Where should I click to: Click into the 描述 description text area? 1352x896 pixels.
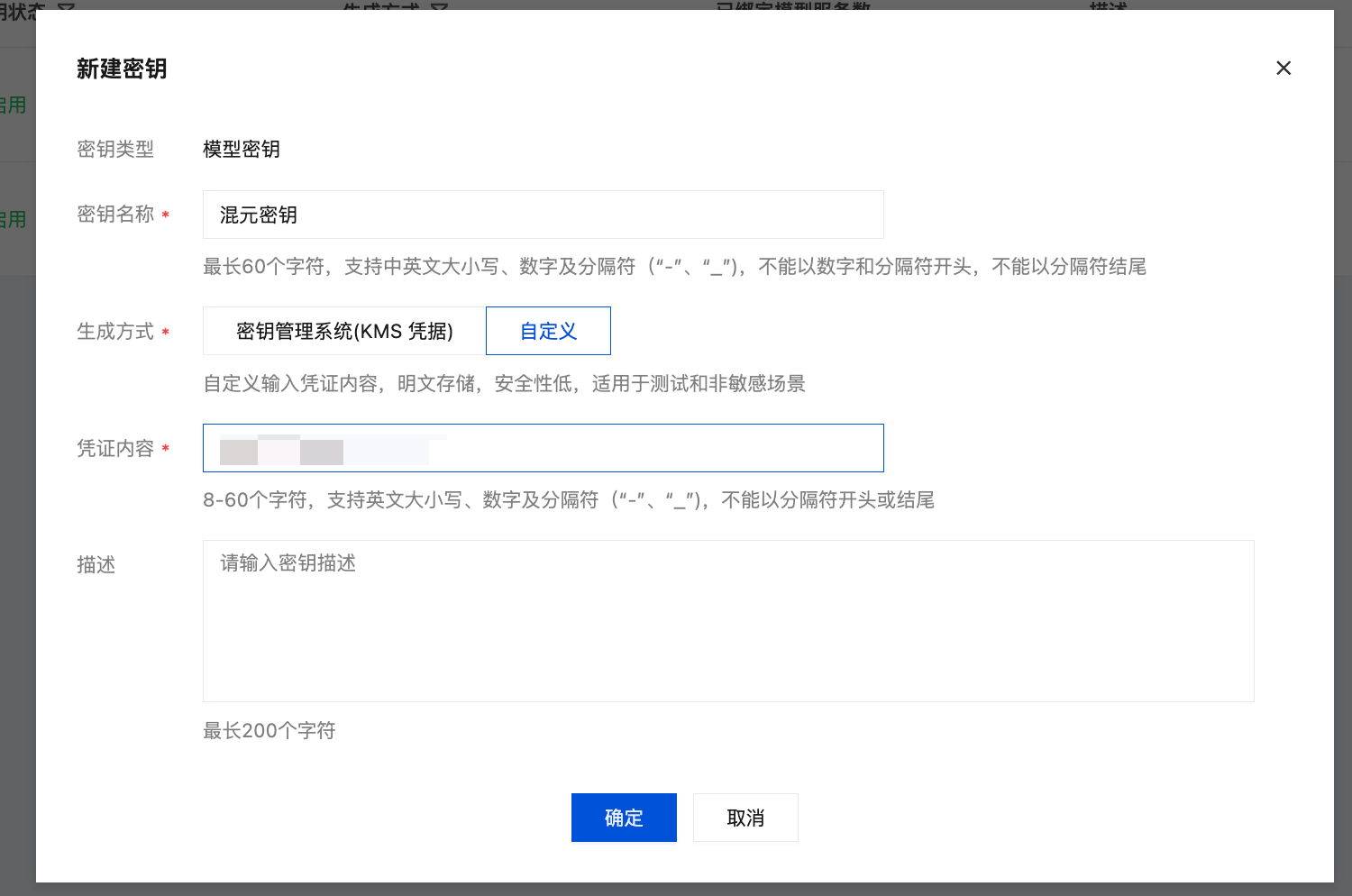[728, 621]
